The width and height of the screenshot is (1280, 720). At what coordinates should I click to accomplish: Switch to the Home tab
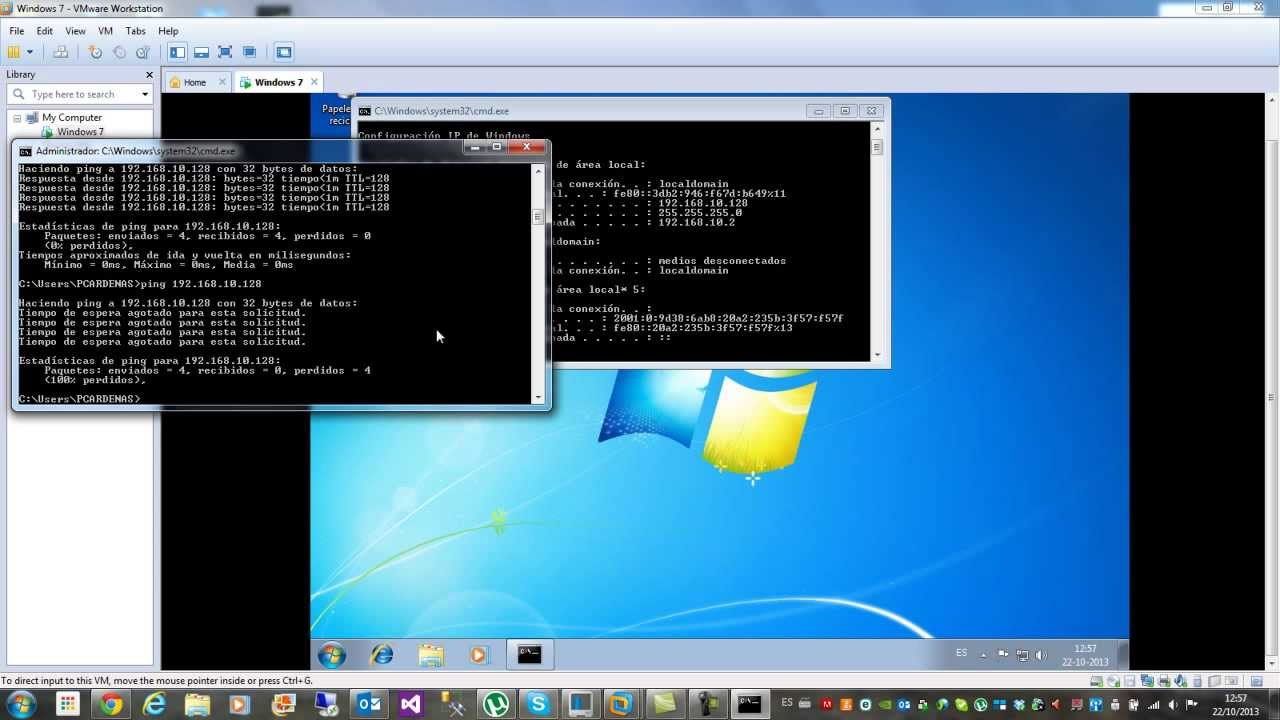[194, 82]
